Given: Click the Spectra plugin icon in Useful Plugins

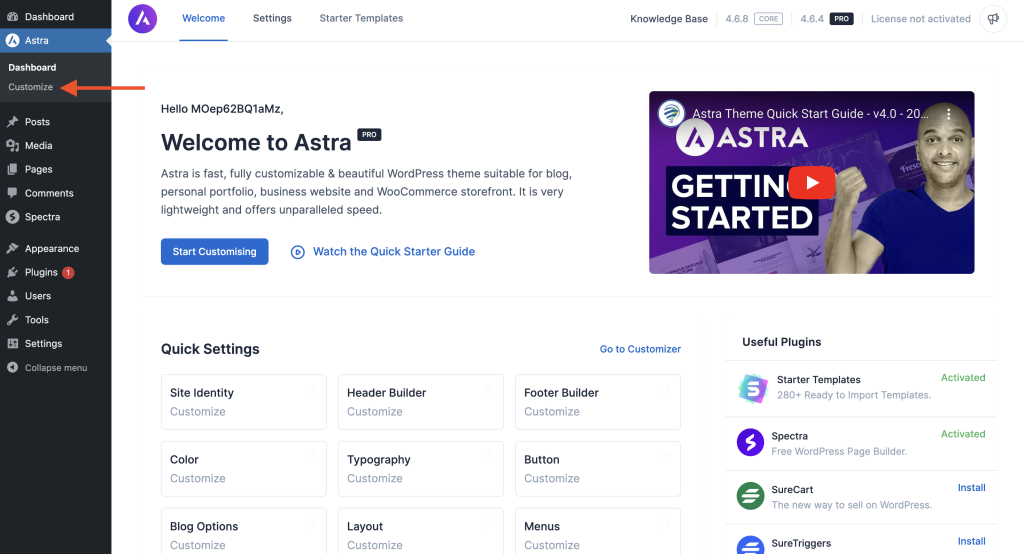Looking at the screenshot, I should 750,442.
